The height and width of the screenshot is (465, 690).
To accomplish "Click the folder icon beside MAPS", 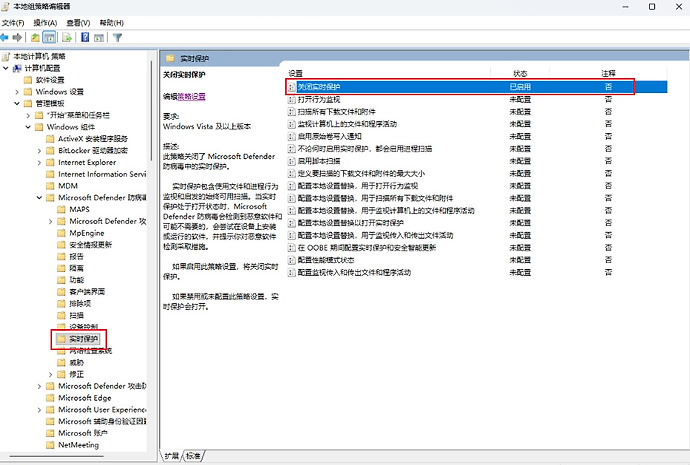I will [62, 209].
